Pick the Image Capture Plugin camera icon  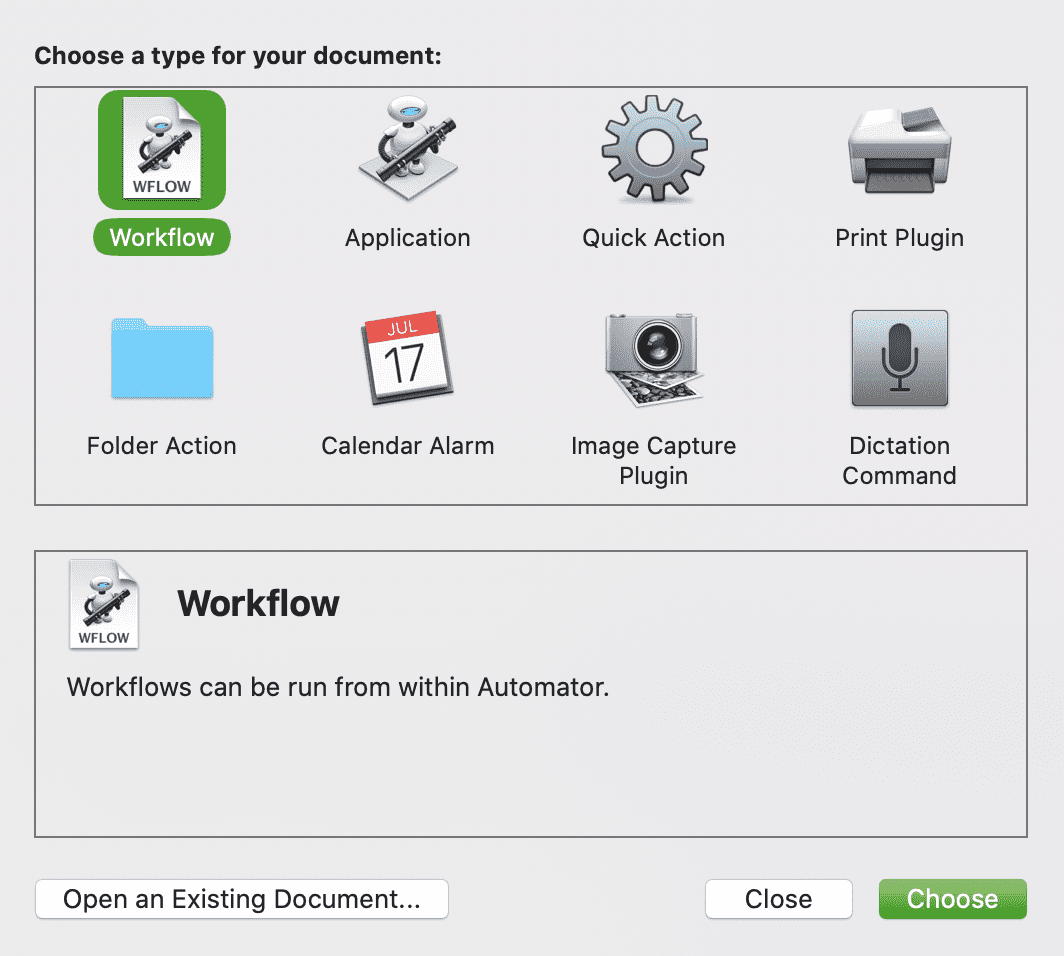(654, 359)
